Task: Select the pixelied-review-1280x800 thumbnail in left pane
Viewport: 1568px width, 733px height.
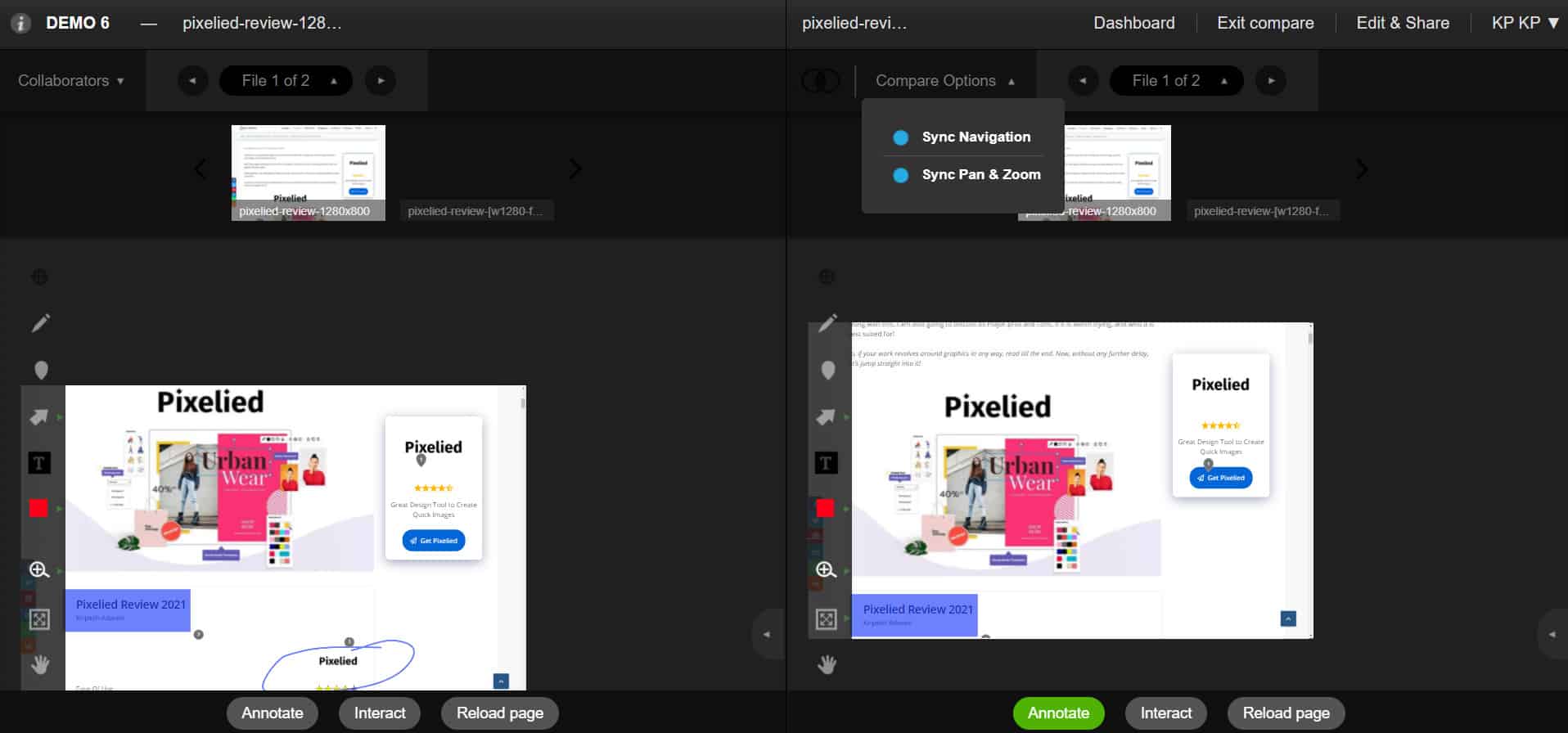Action: pyautogui.click(x=308, y=172)
